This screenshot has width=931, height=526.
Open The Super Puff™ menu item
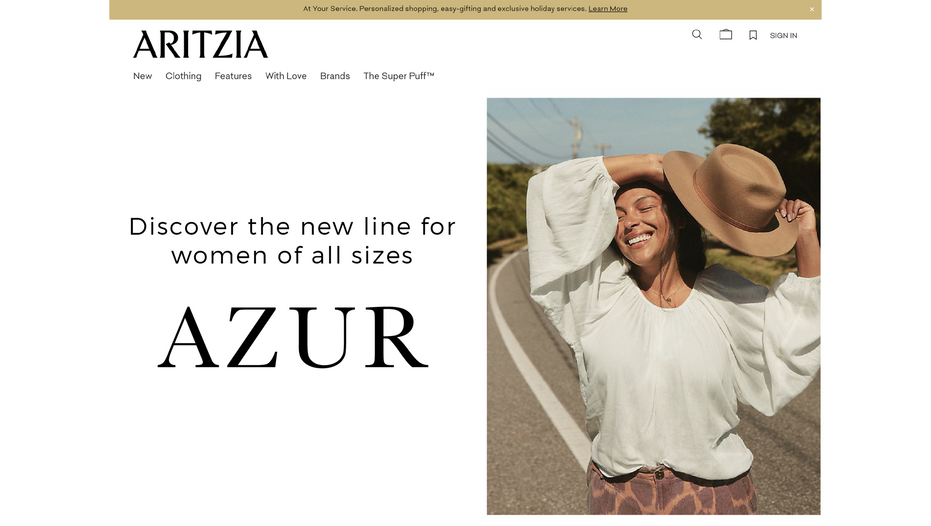[399, 76]
